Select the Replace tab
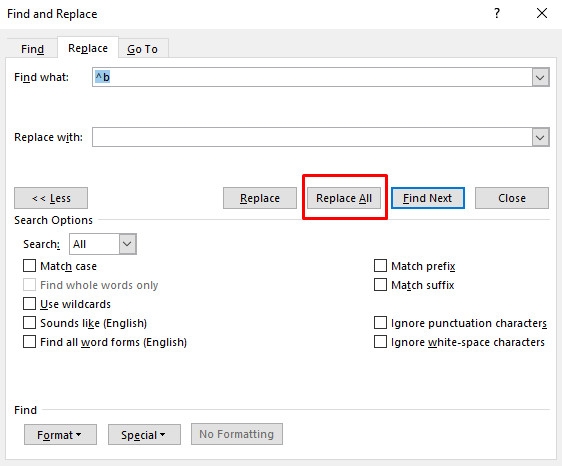Image resolution: width=562 pixels, height=466 pixels. tap(88, 48)
